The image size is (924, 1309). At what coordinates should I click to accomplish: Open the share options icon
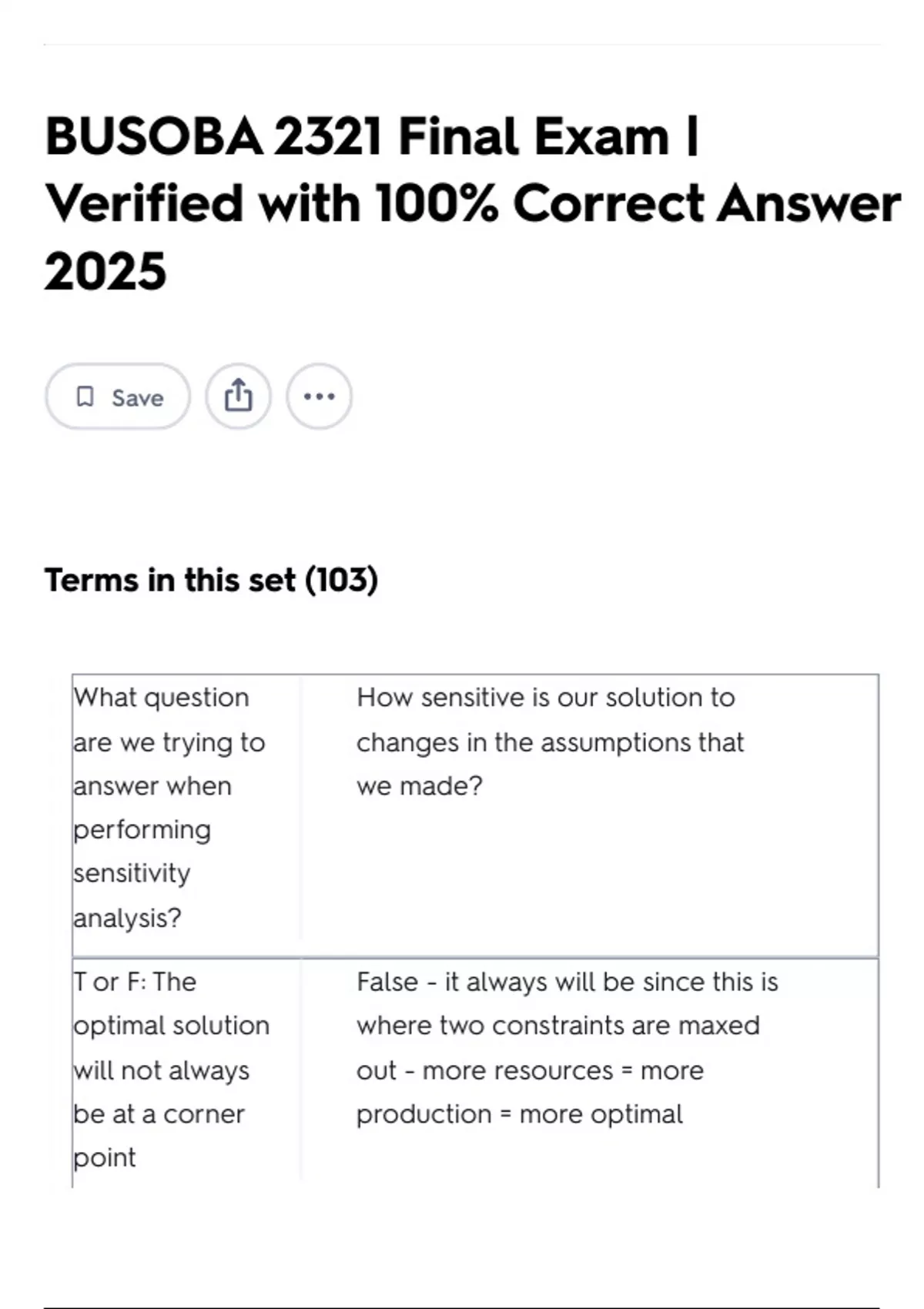click(238, 397)
